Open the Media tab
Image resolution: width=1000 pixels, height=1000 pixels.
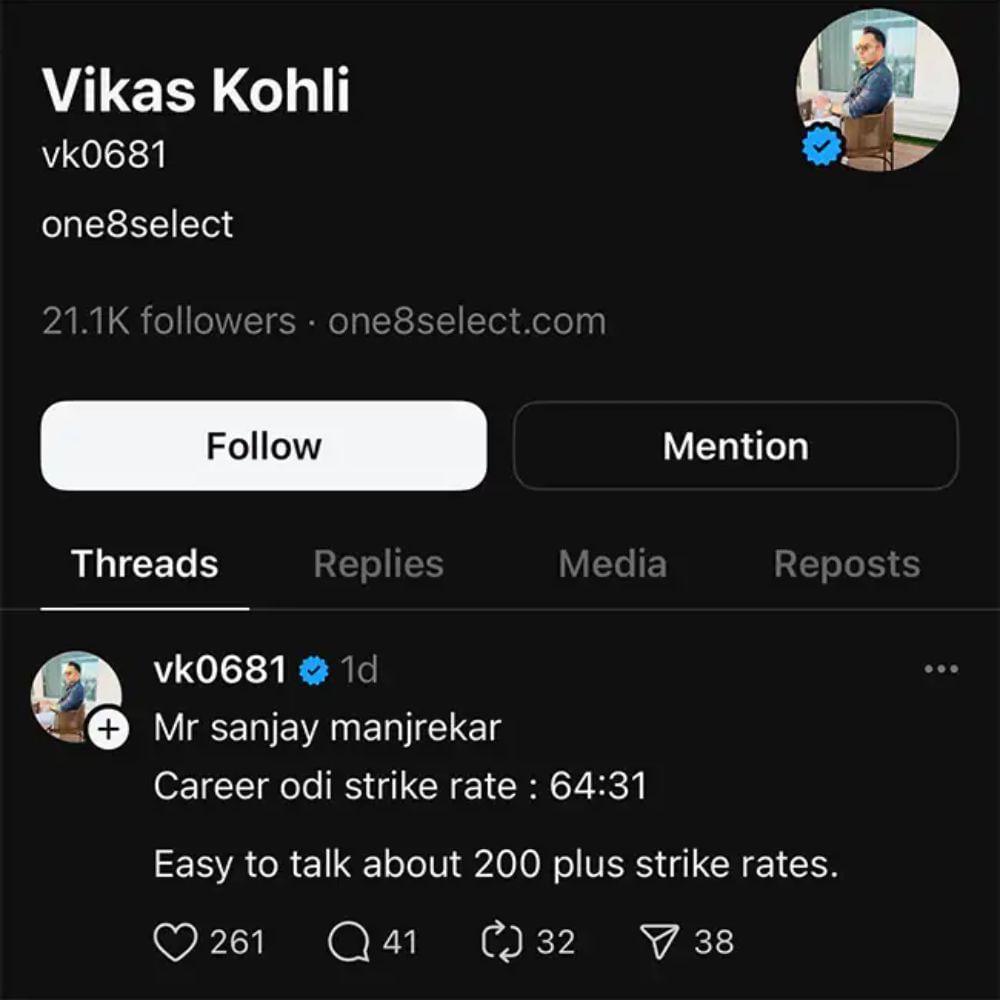click(612, 564)
